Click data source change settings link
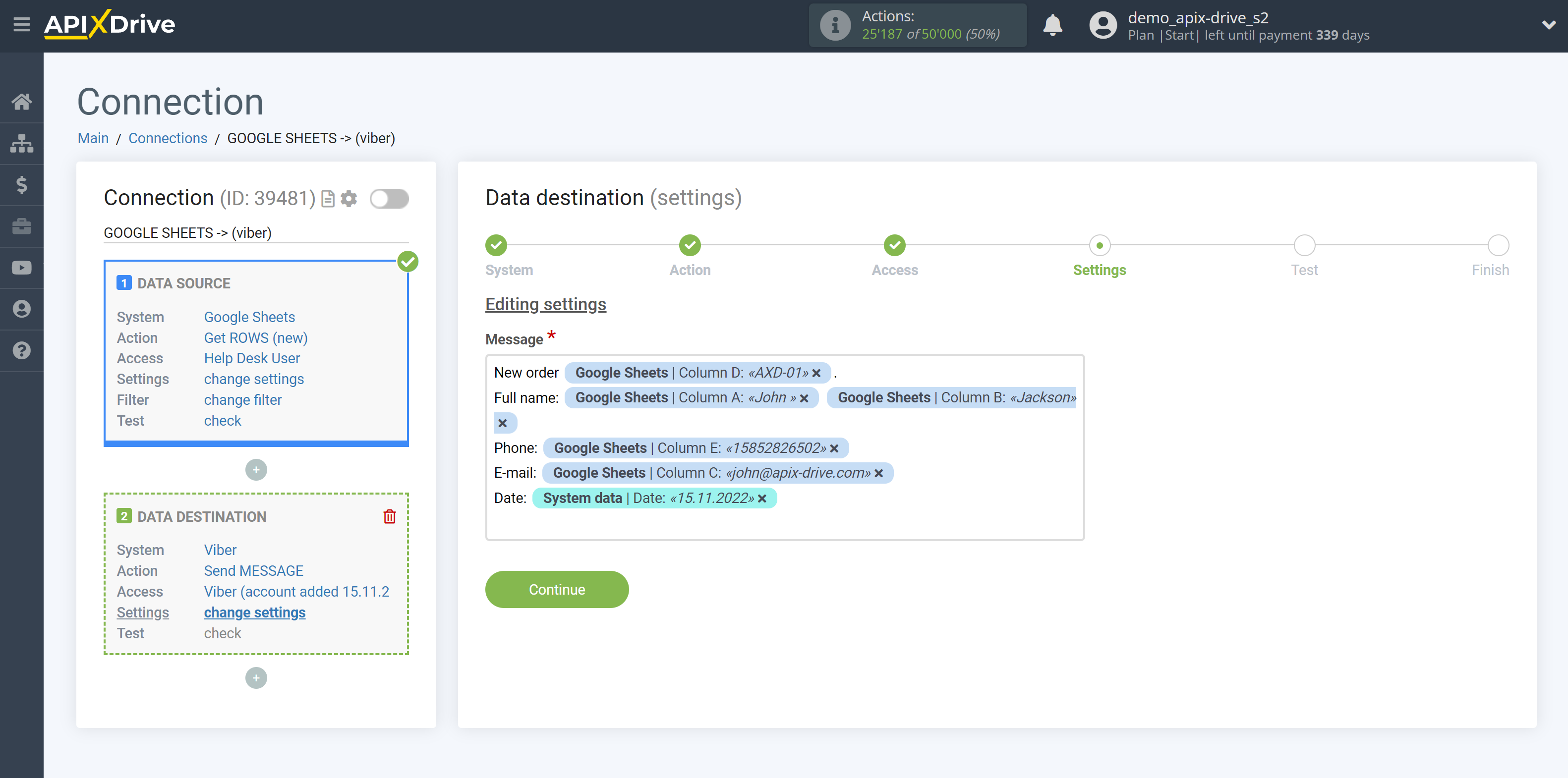1568x778 pixels. pos(254,379)
